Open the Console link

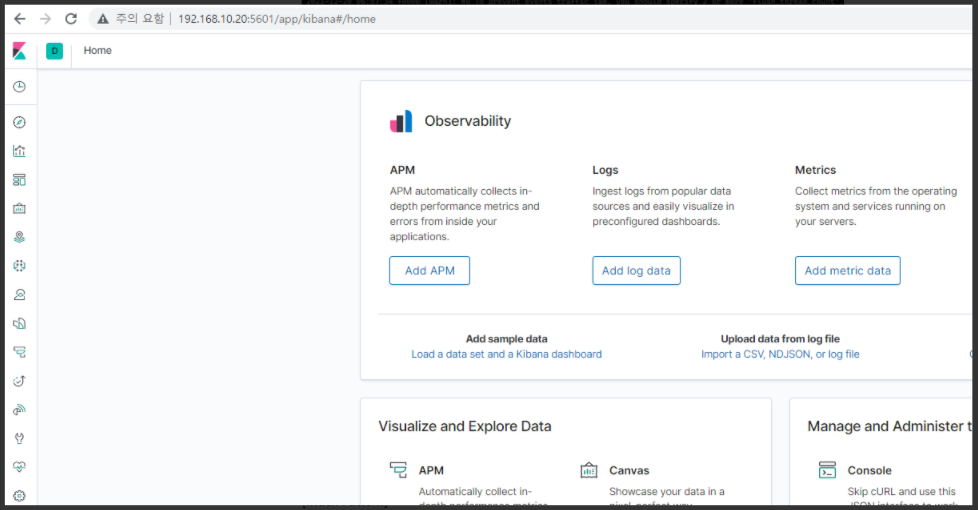tap(869, 470)
